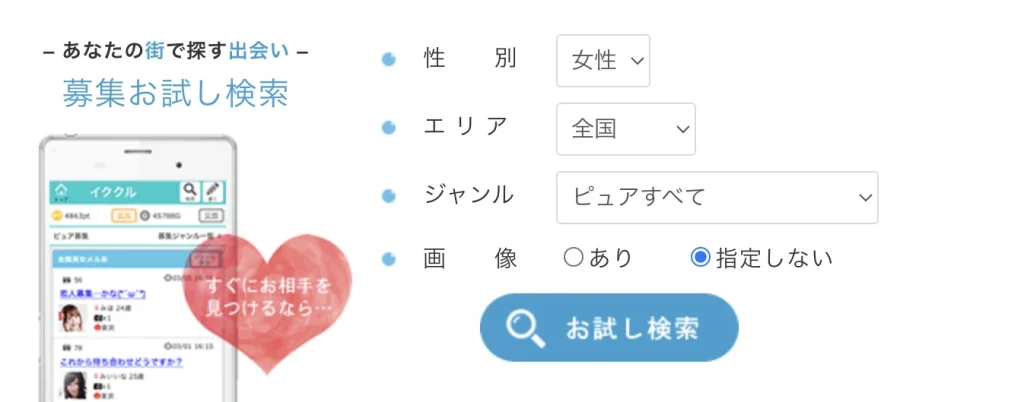Viewport: 1024px width, 402px height.
Task: Select the あり image radio button
Action: [x=573, y=258]
